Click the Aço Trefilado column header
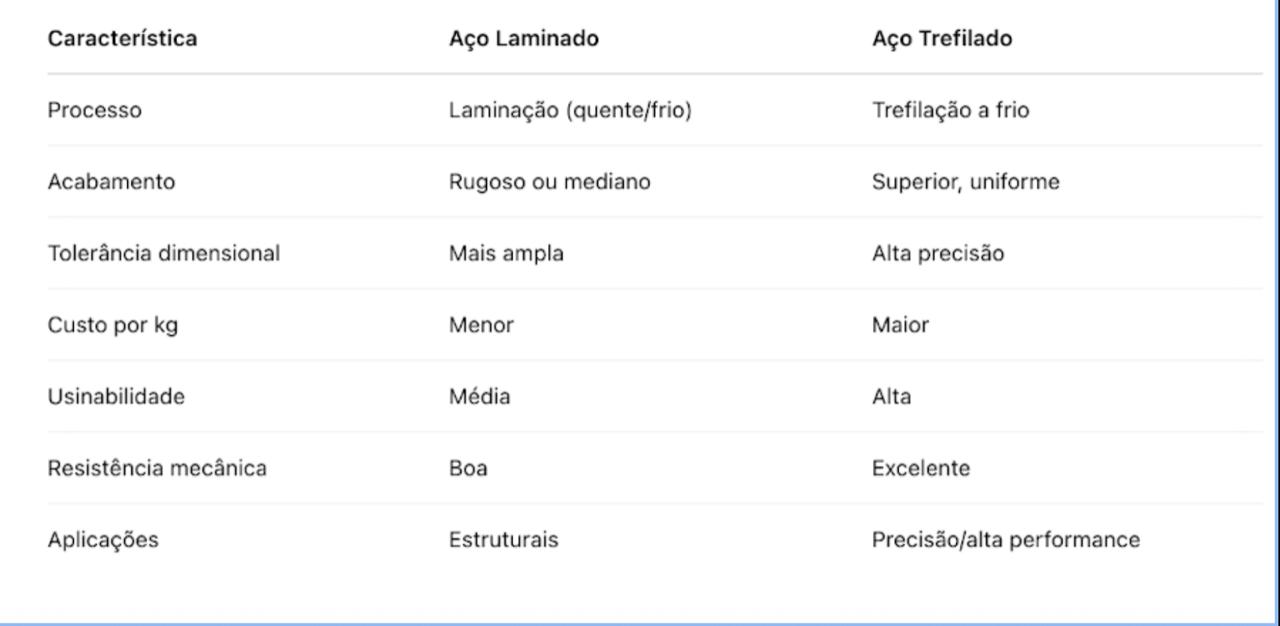The image size is (1280, 626). [x=942, y=39]
